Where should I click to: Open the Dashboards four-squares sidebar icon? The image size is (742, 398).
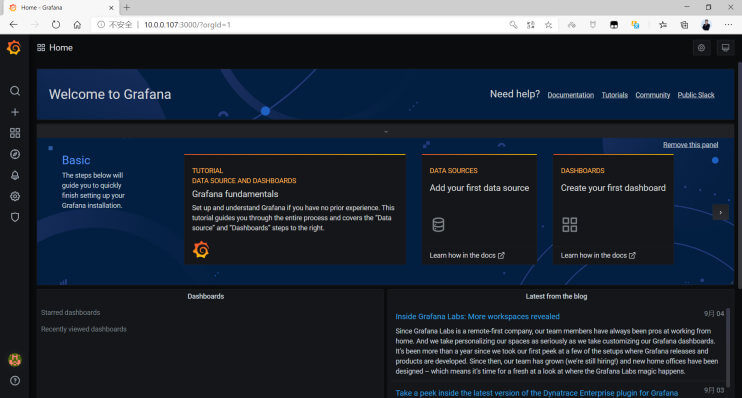(x=15, y=133)
